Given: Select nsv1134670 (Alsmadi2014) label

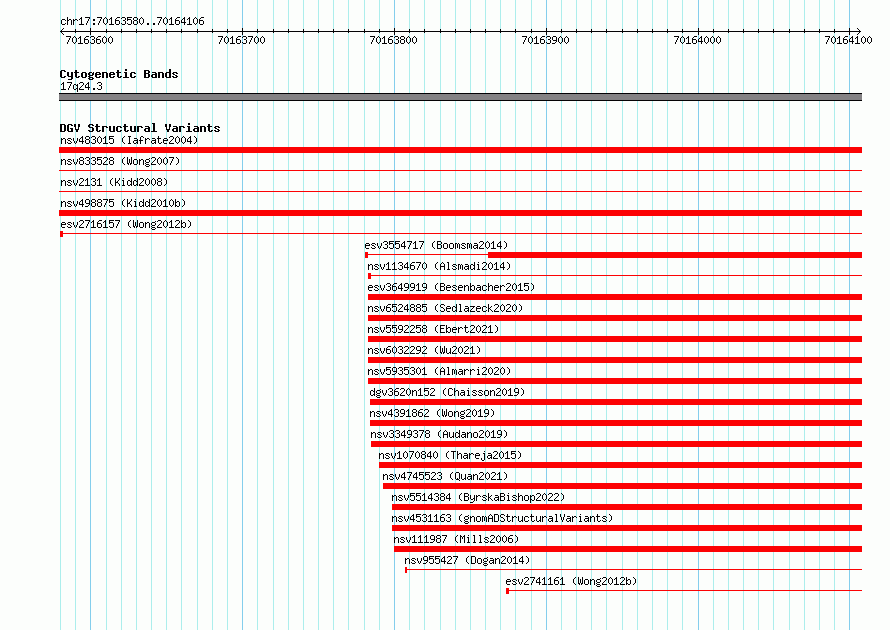Looking at the screenshot, I should click(439, 266).
